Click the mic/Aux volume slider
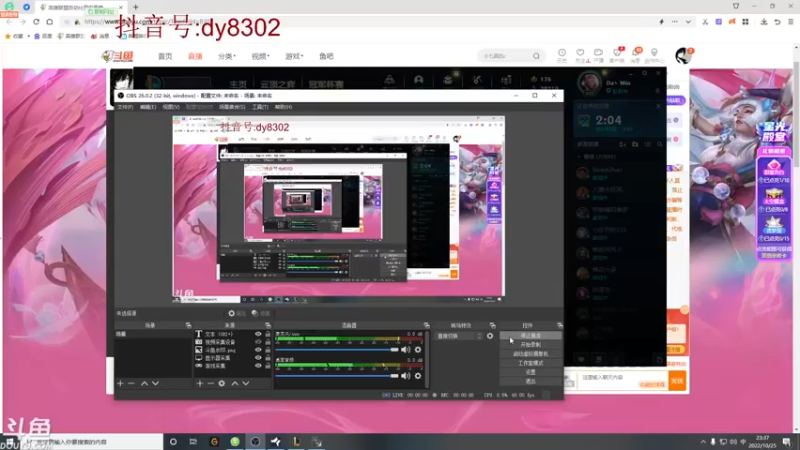The height and width of the screenshot is (450, 800). [337, 349]
